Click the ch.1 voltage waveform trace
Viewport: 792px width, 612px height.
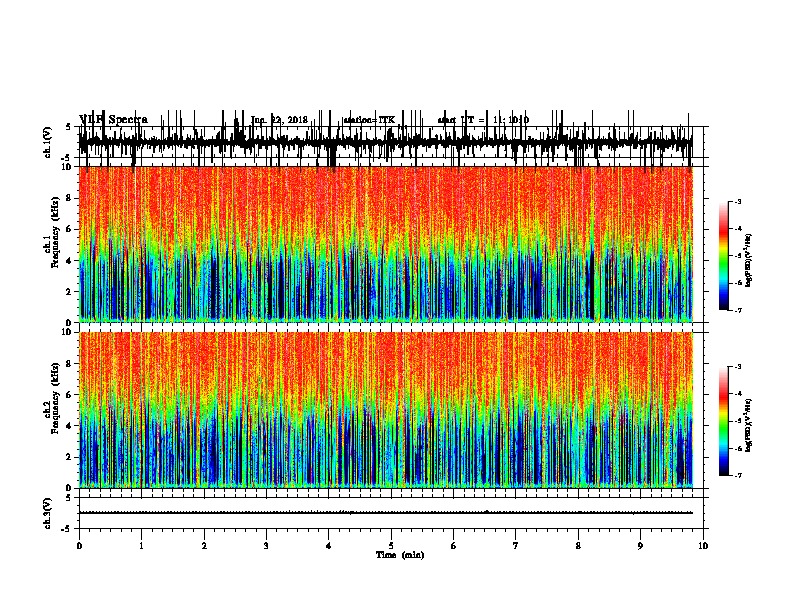386,142
